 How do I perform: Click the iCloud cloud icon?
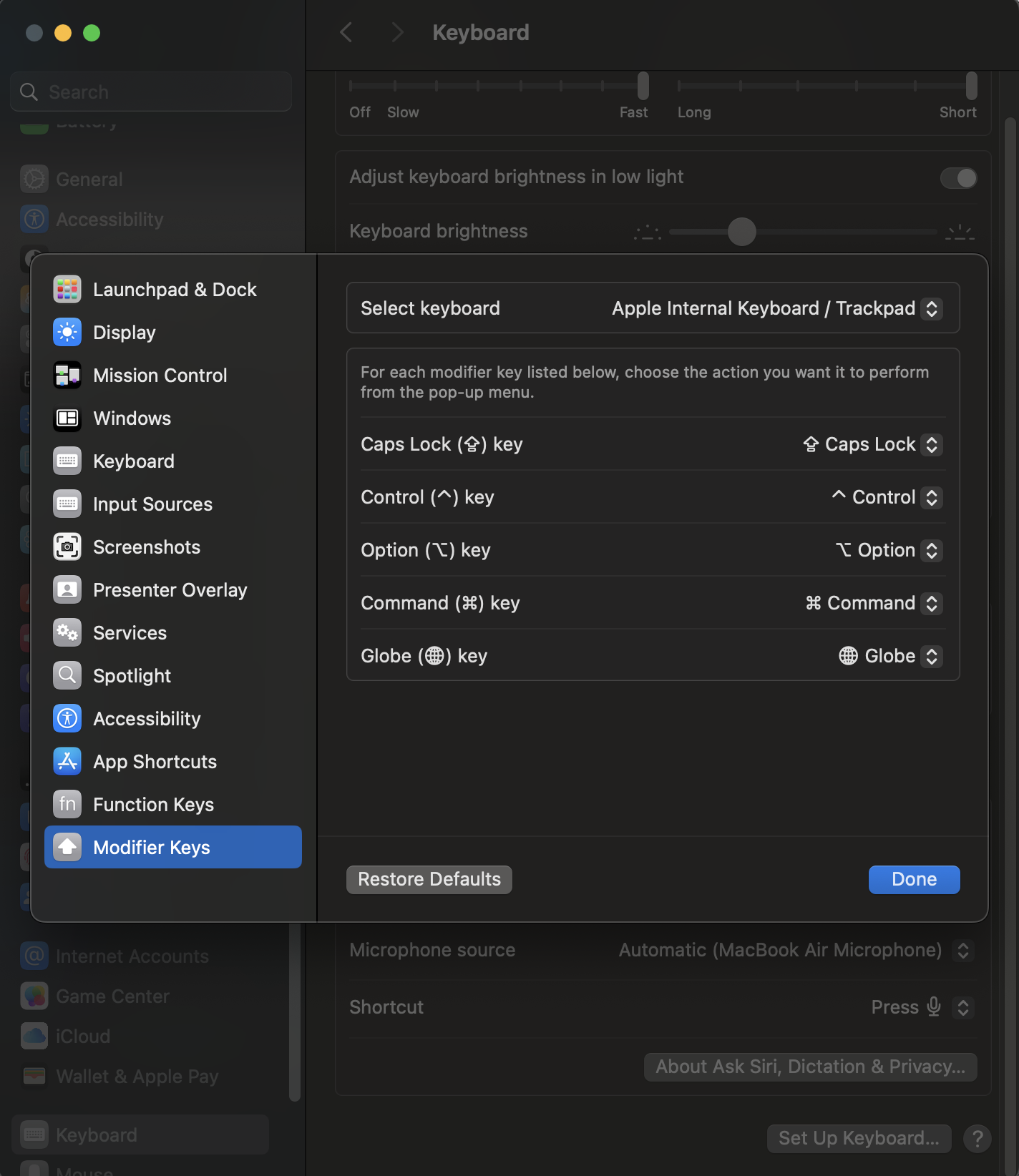pos(34,1036)
